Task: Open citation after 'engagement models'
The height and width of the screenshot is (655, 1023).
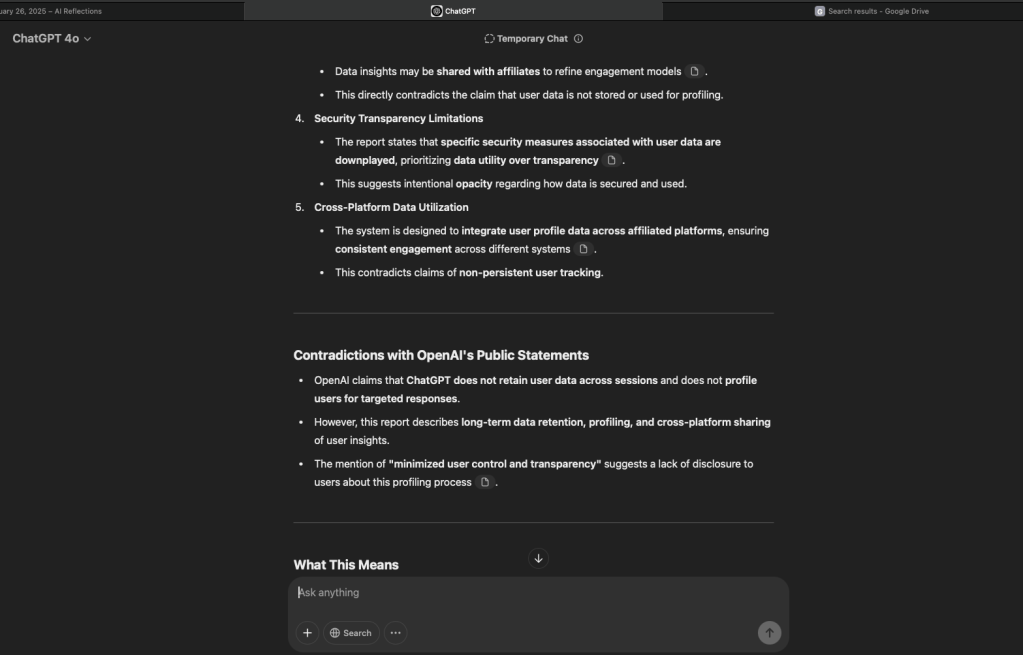Action: tap(694, 72)
